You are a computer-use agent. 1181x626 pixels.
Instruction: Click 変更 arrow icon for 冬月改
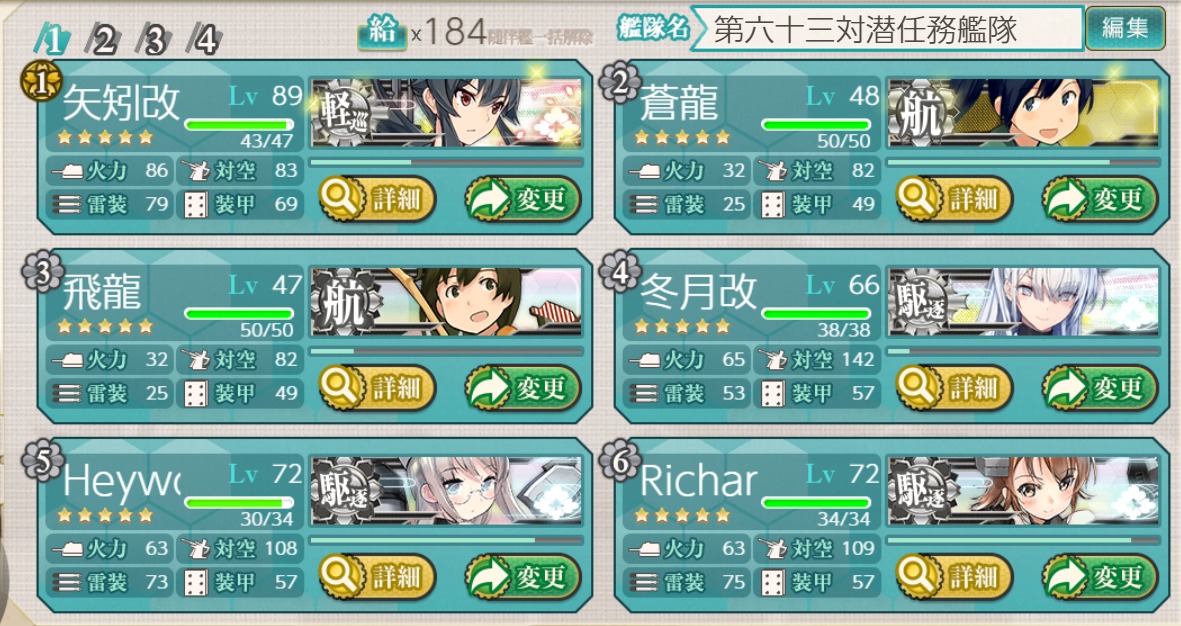(x=1067, y=387)
